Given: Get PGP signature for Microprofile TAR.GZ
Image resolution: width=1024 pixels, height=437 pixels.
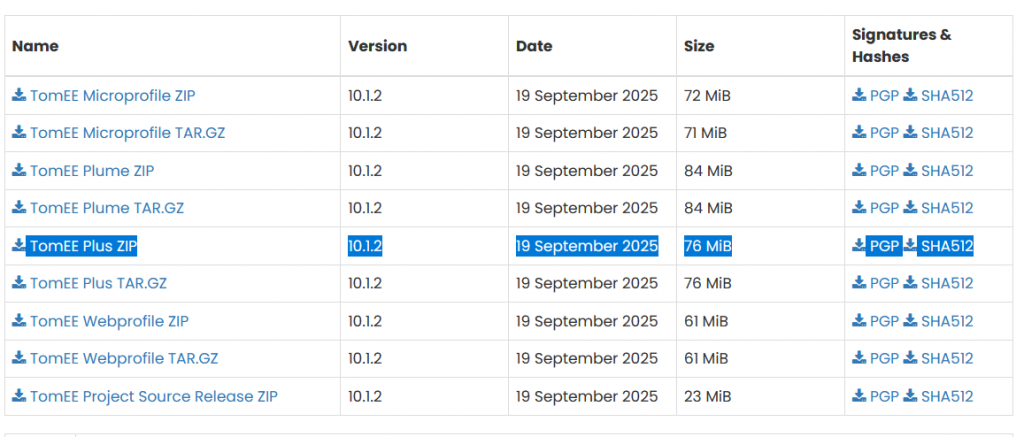Looking at the screenshot, I should (884, 133).
